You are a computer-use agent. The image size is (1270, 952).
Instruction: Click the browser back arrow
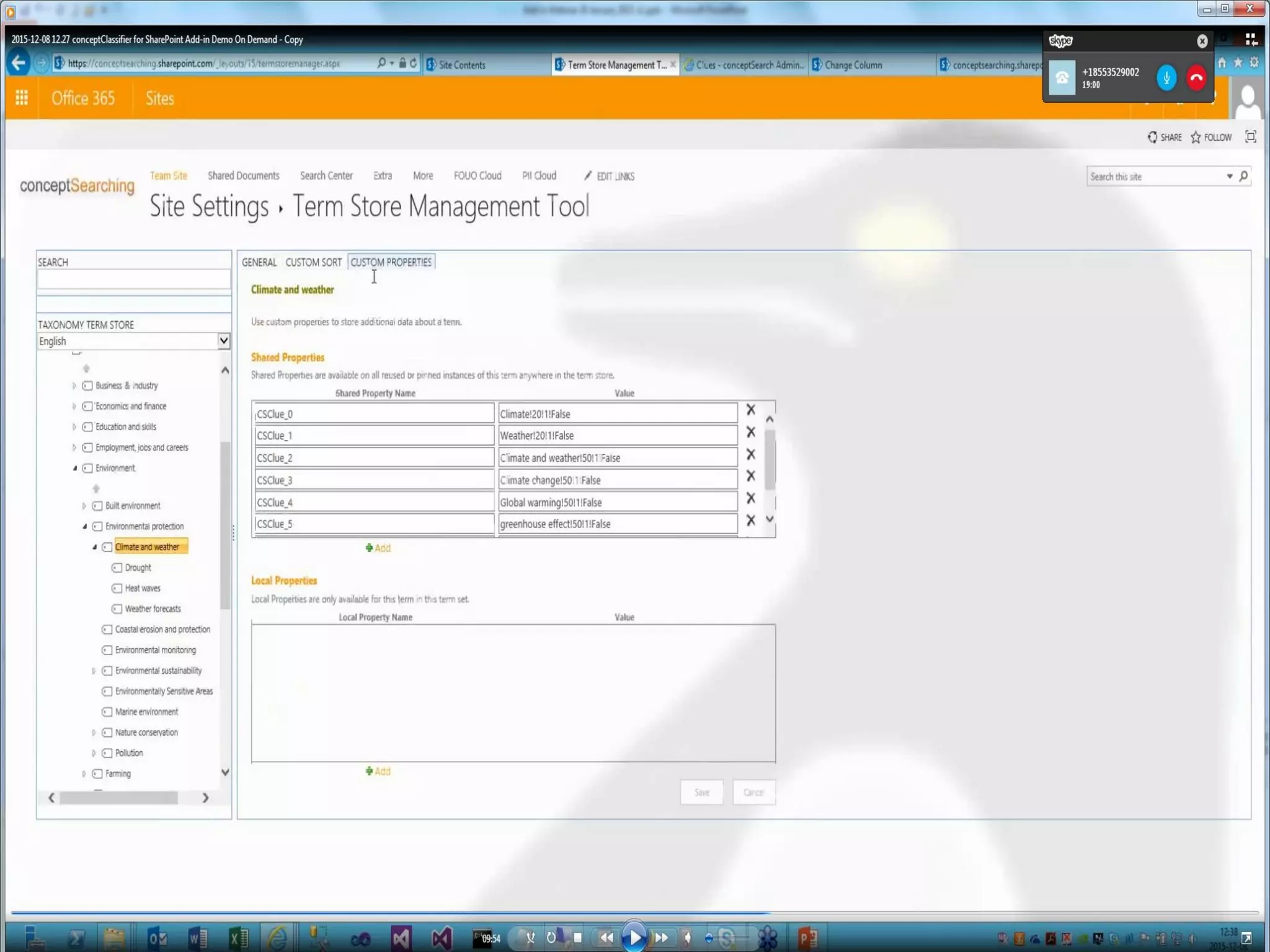19,63
